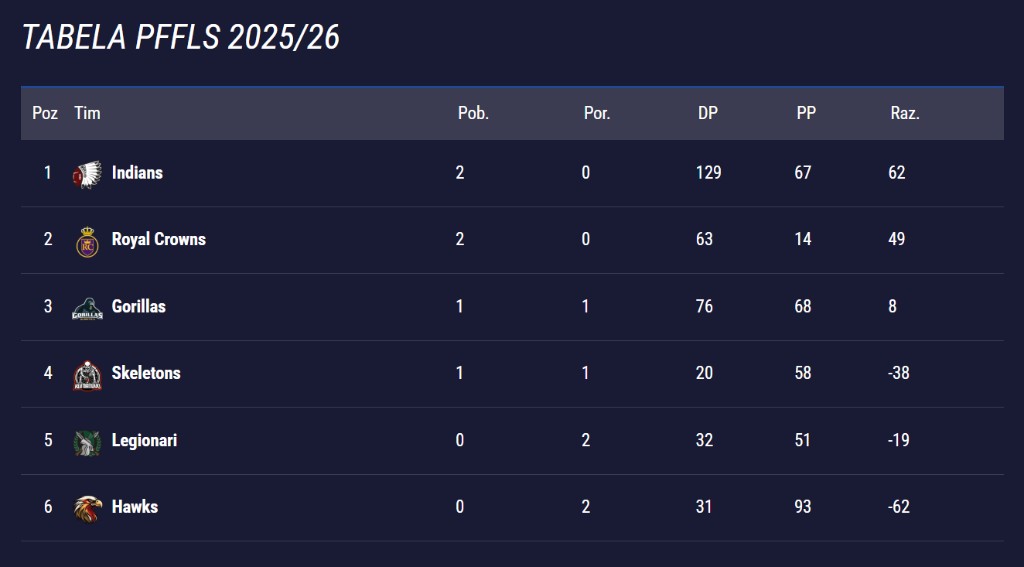Open the Indians team page
Image resolution: width=1024 pixels, height=567 pixels.
pos(137,173)
